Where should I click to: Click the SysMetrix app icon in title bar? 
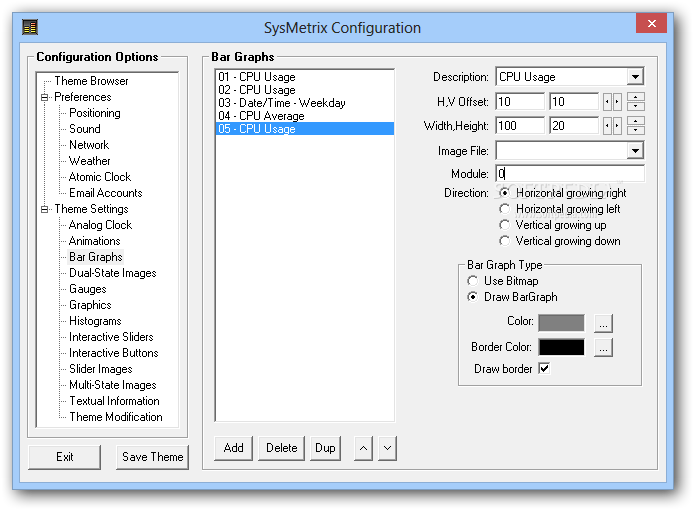point(30,27)
